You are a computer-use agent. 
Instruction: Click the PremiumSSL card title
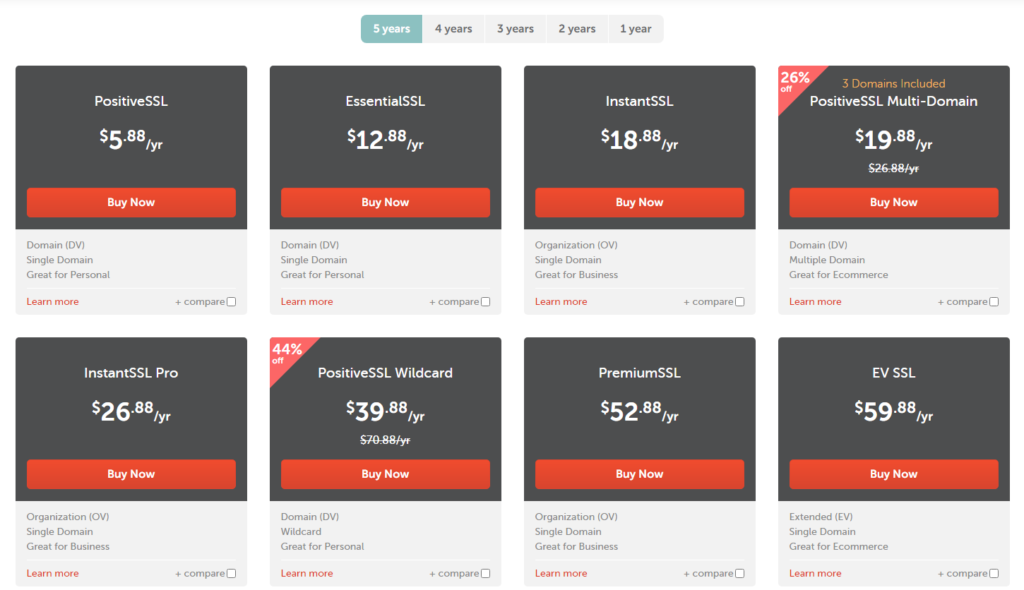point(639,373)
